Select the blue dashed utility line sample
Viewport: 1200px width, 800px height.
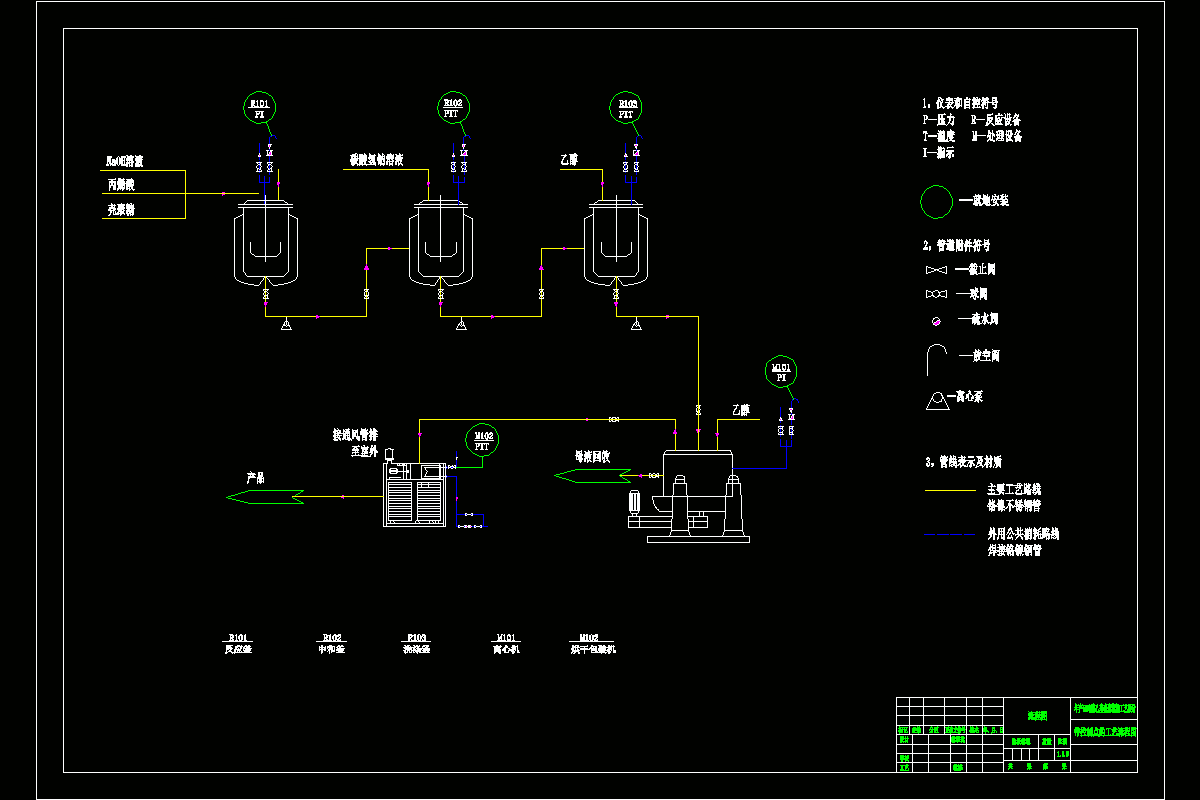950,535
